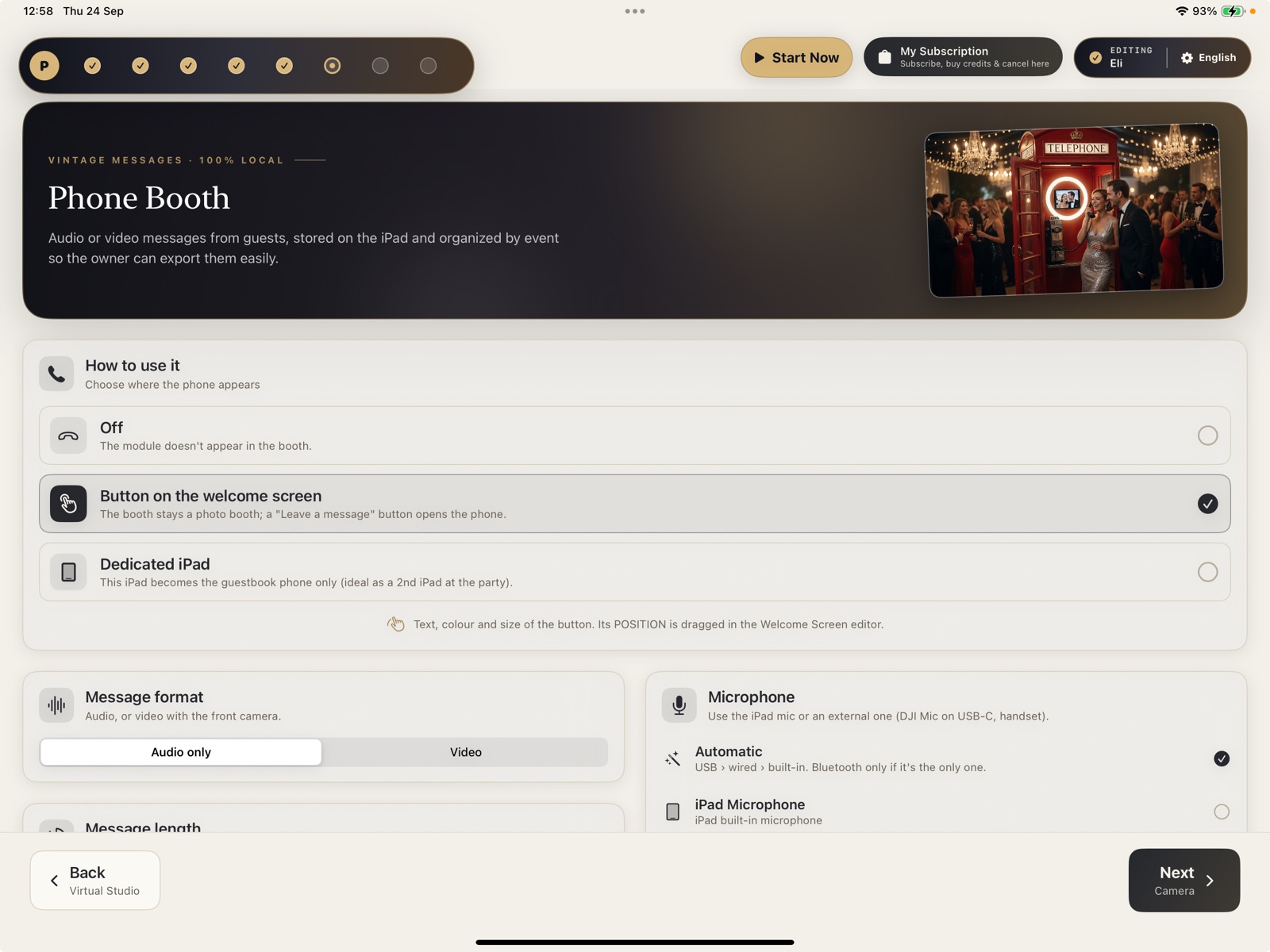Open My Subscription panel
This screenshot has height=952, width=1270.
point(963,57)
